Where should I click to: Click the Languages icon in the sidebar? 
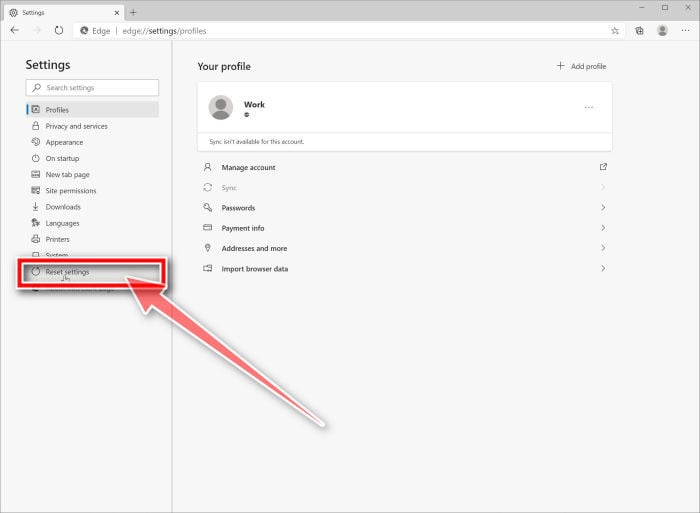tap(36, 222)
